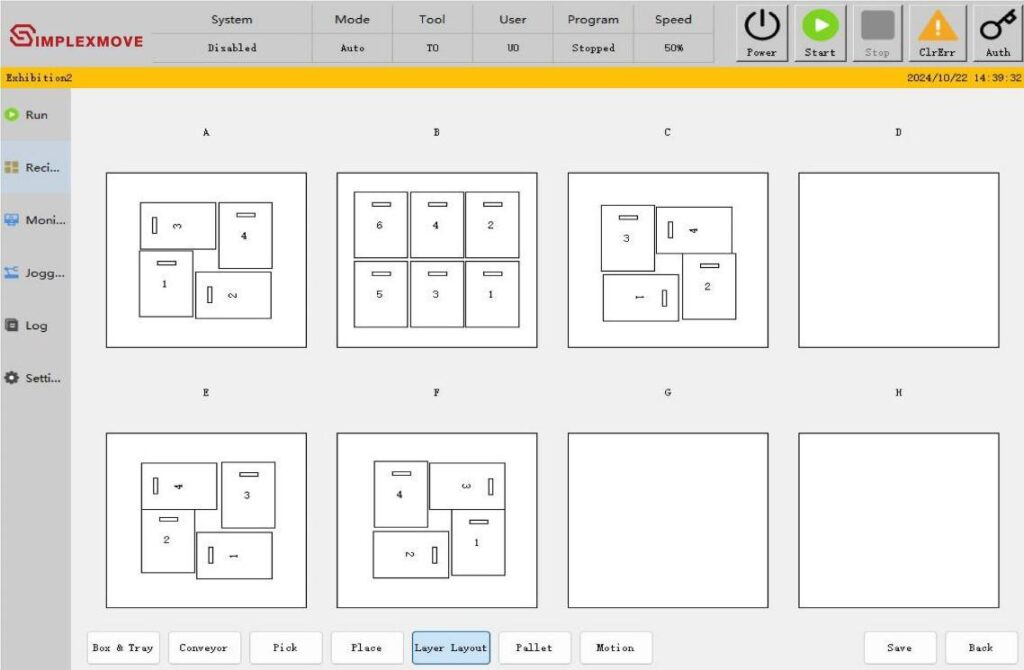The image size is (1024, 670).
Task: Open Auth via the key icon
Action: click(x=997, y=26)
